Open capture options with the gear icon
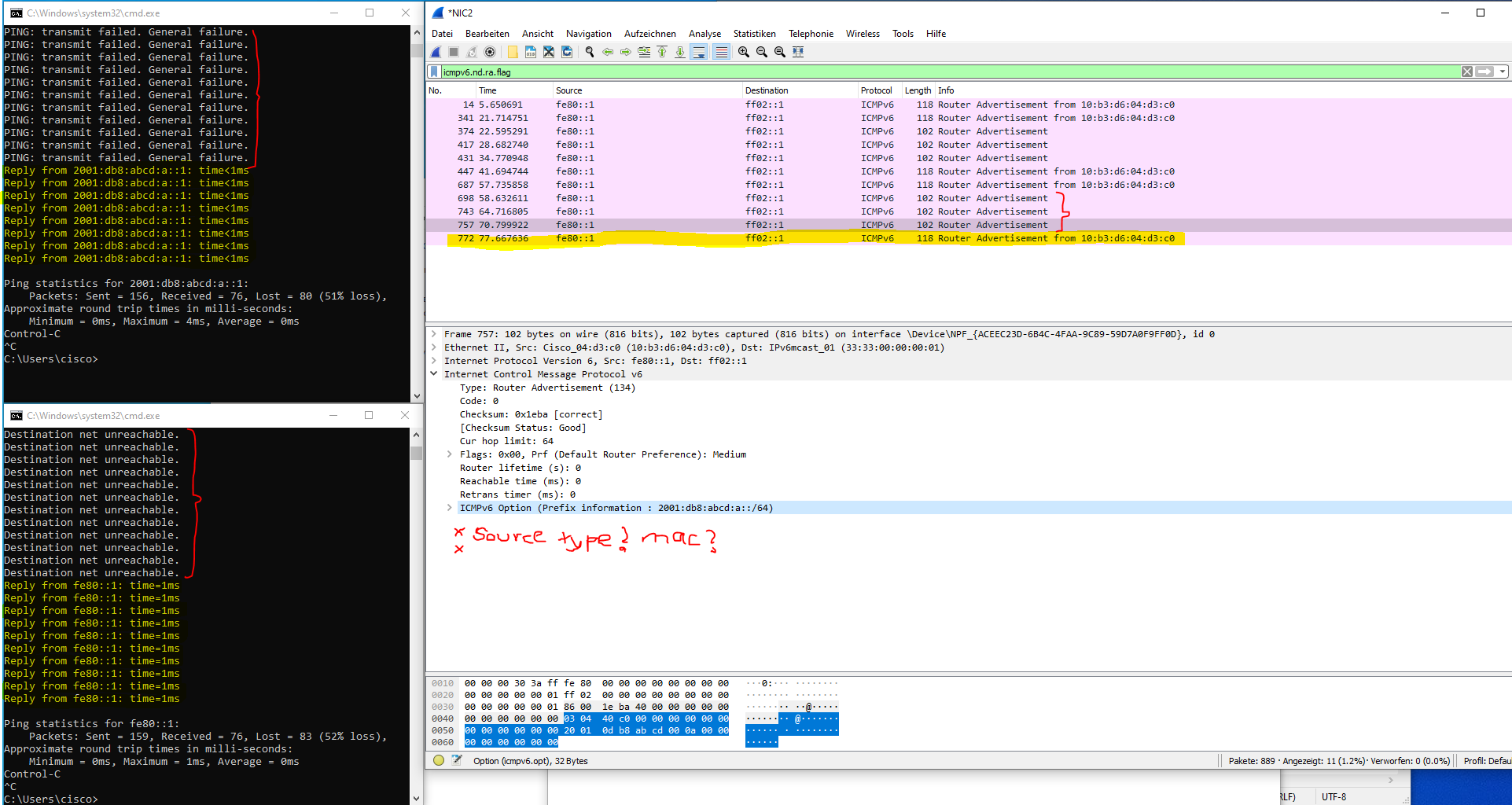This screenshot has height=805, width=1512. coord(490,52)
